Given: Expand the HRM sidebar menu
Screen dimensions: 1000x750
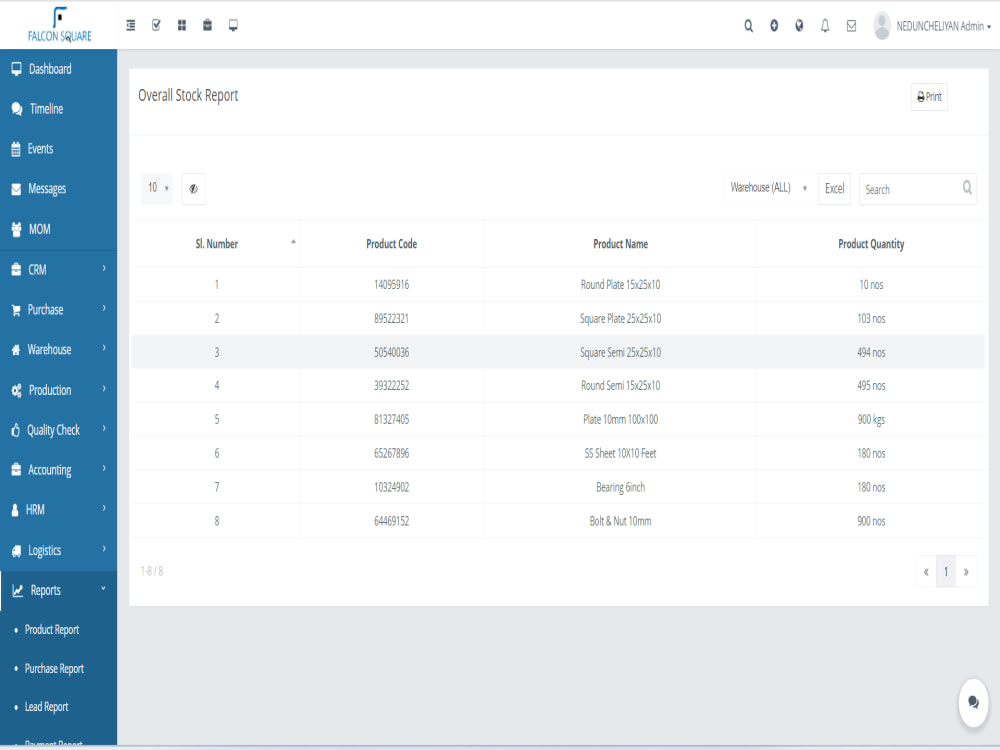Looking at the screenshot, I should point(59,510).
